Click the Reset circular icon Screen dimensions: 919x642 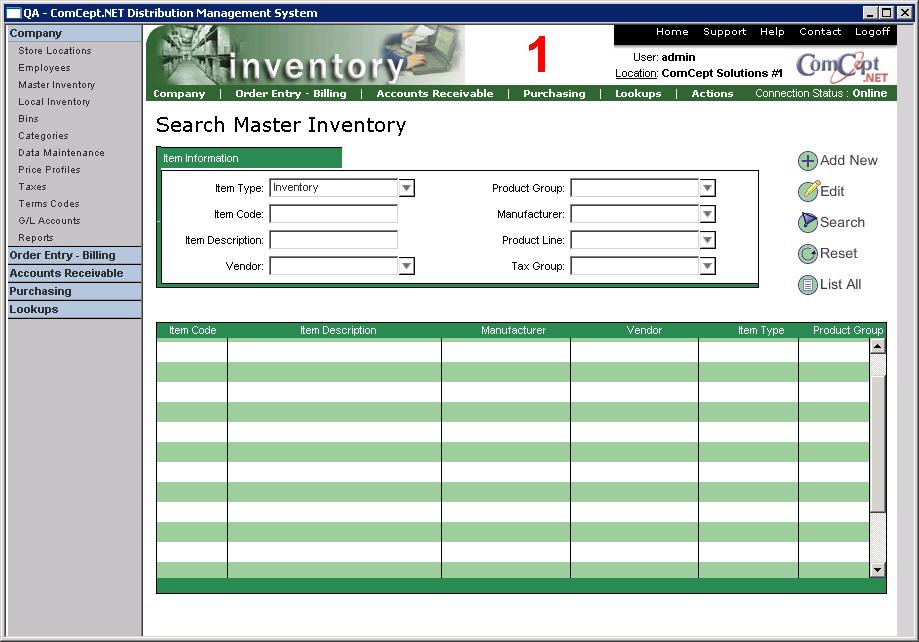point(807,254)
